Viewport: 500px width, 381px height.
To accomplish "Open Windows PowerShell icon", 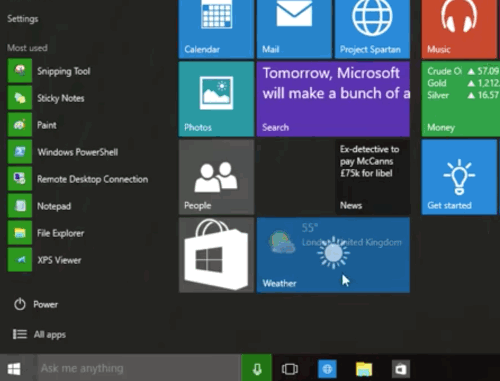I will point(20,152).
